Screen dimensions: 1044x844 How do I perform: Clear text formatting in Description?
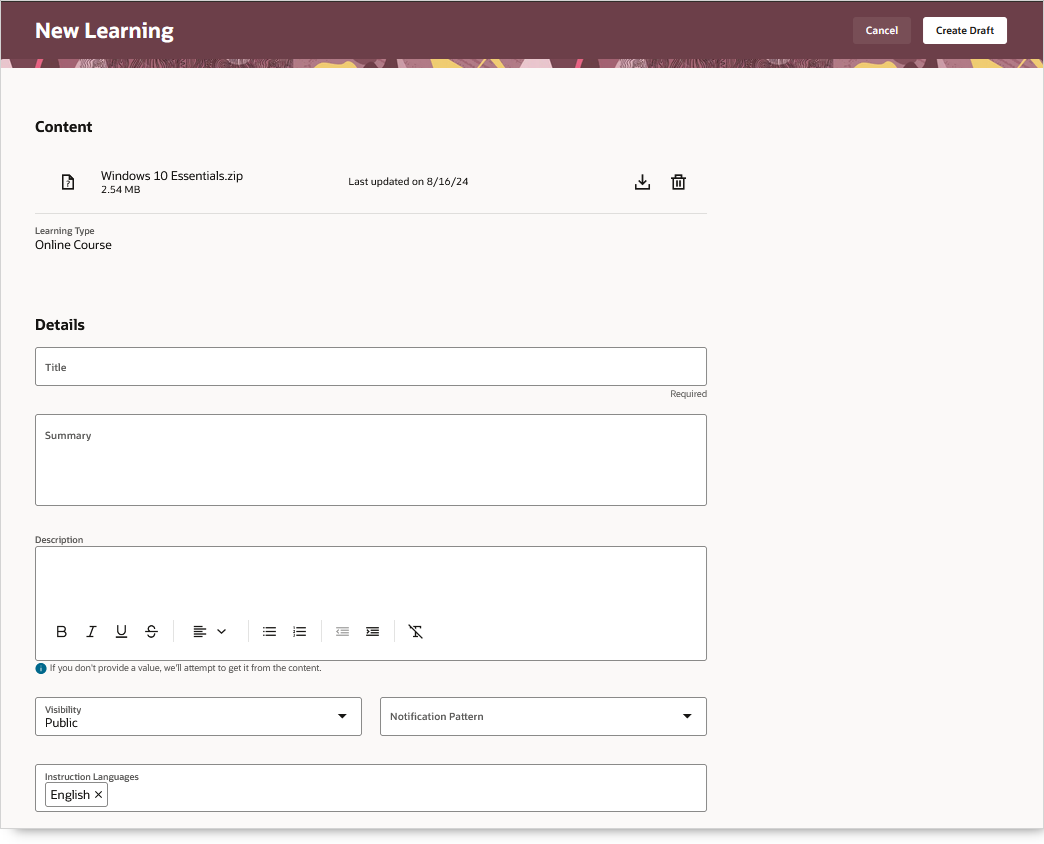tap(415, 631)
